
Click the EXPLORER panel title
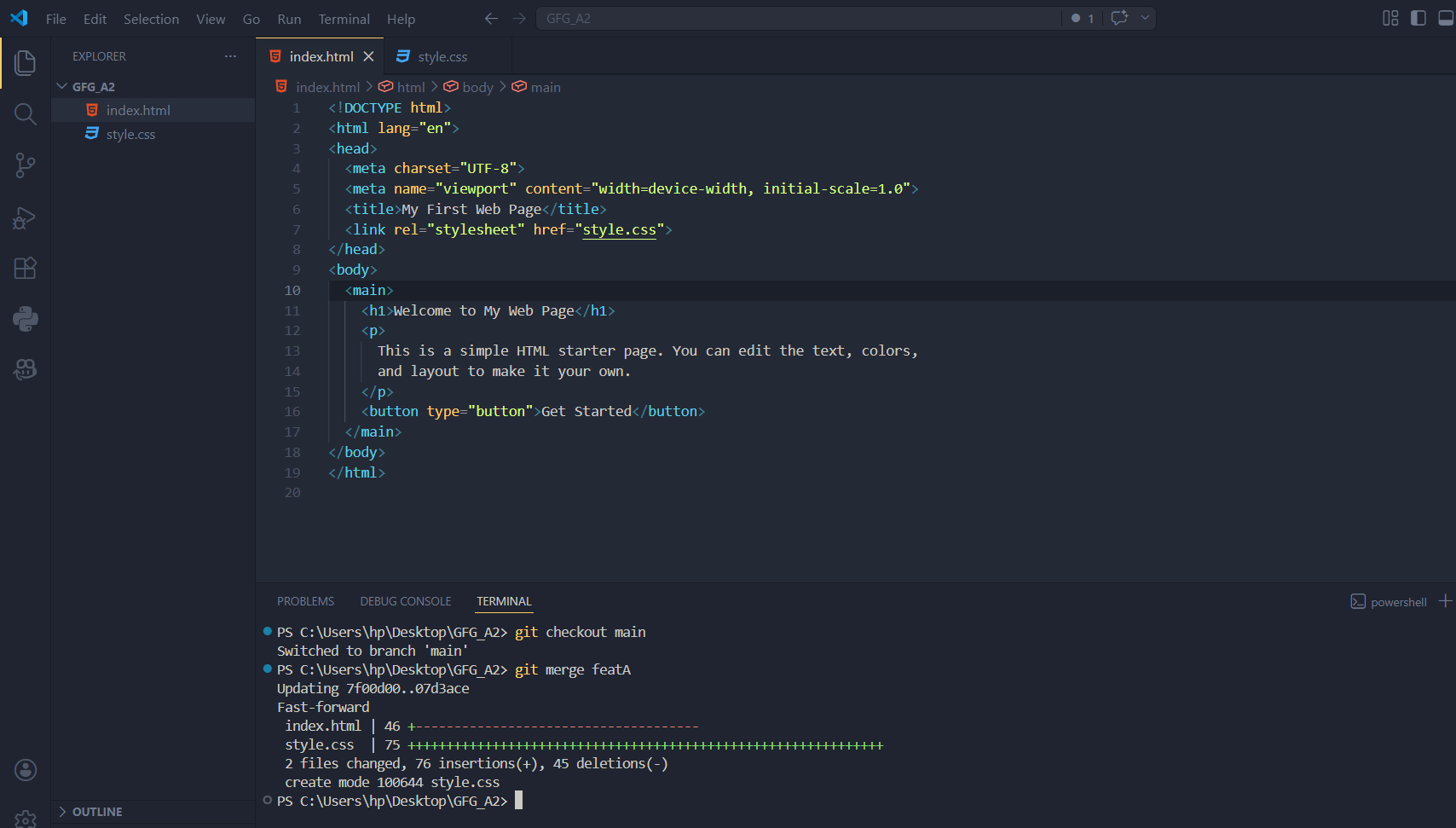pyautogui.click(x=99, y=56)
